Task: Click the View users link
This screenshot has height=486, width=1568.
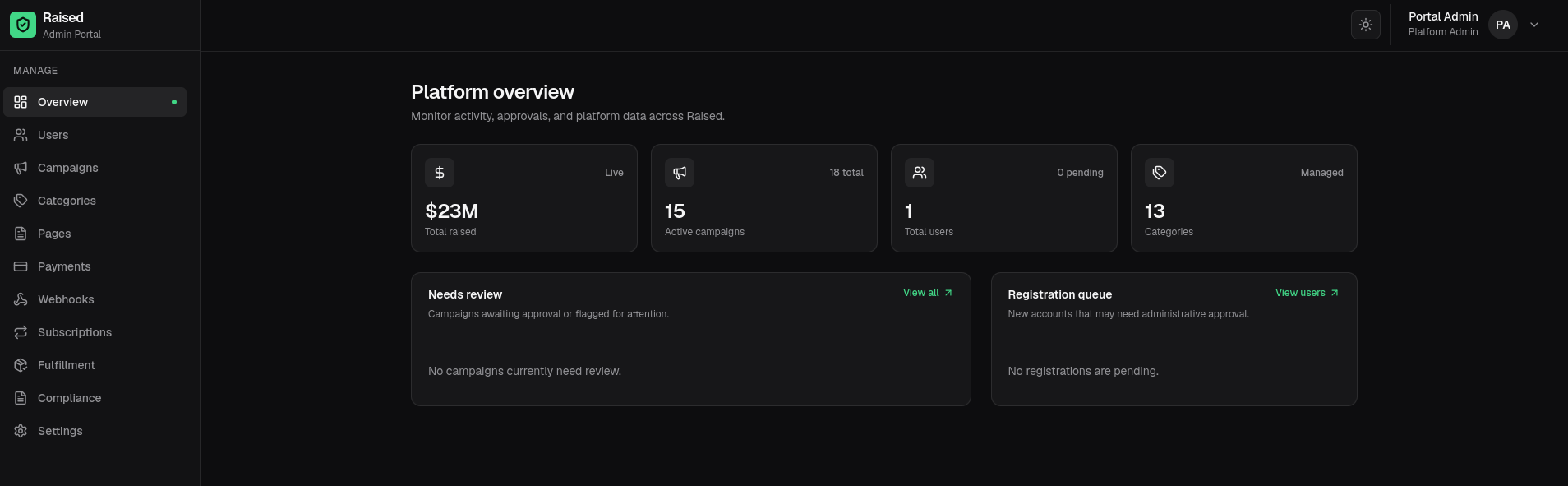Action: (x=1307, y=293)
